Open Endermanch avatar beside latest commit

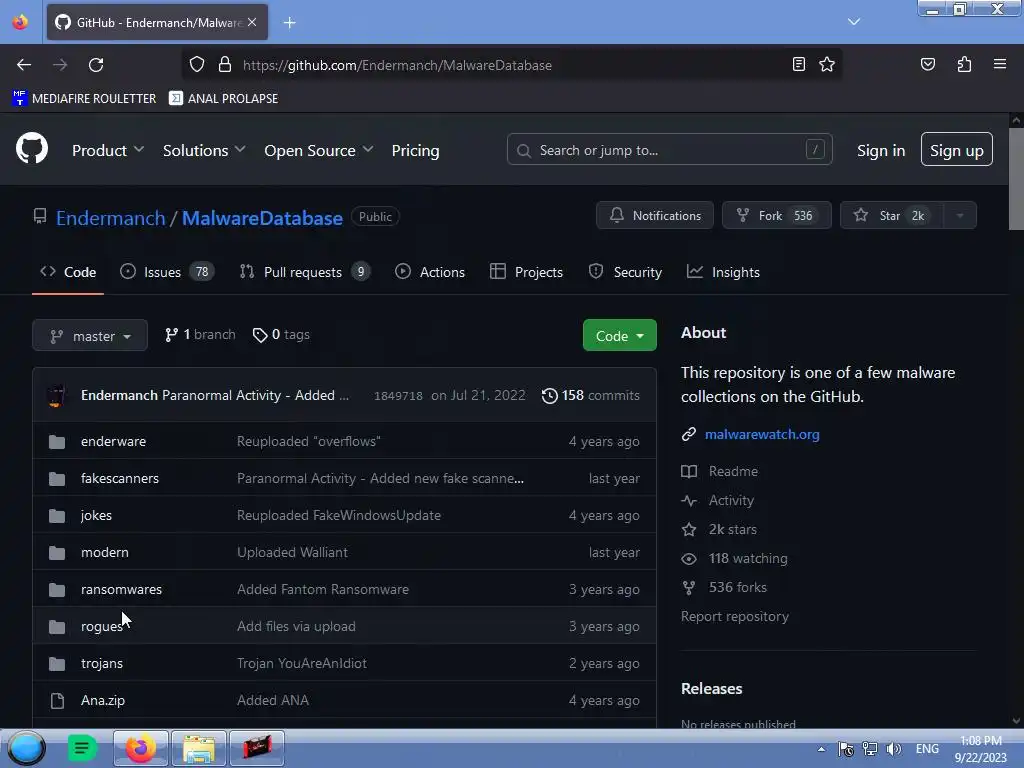pyautogui.click(x=57, y=395)
